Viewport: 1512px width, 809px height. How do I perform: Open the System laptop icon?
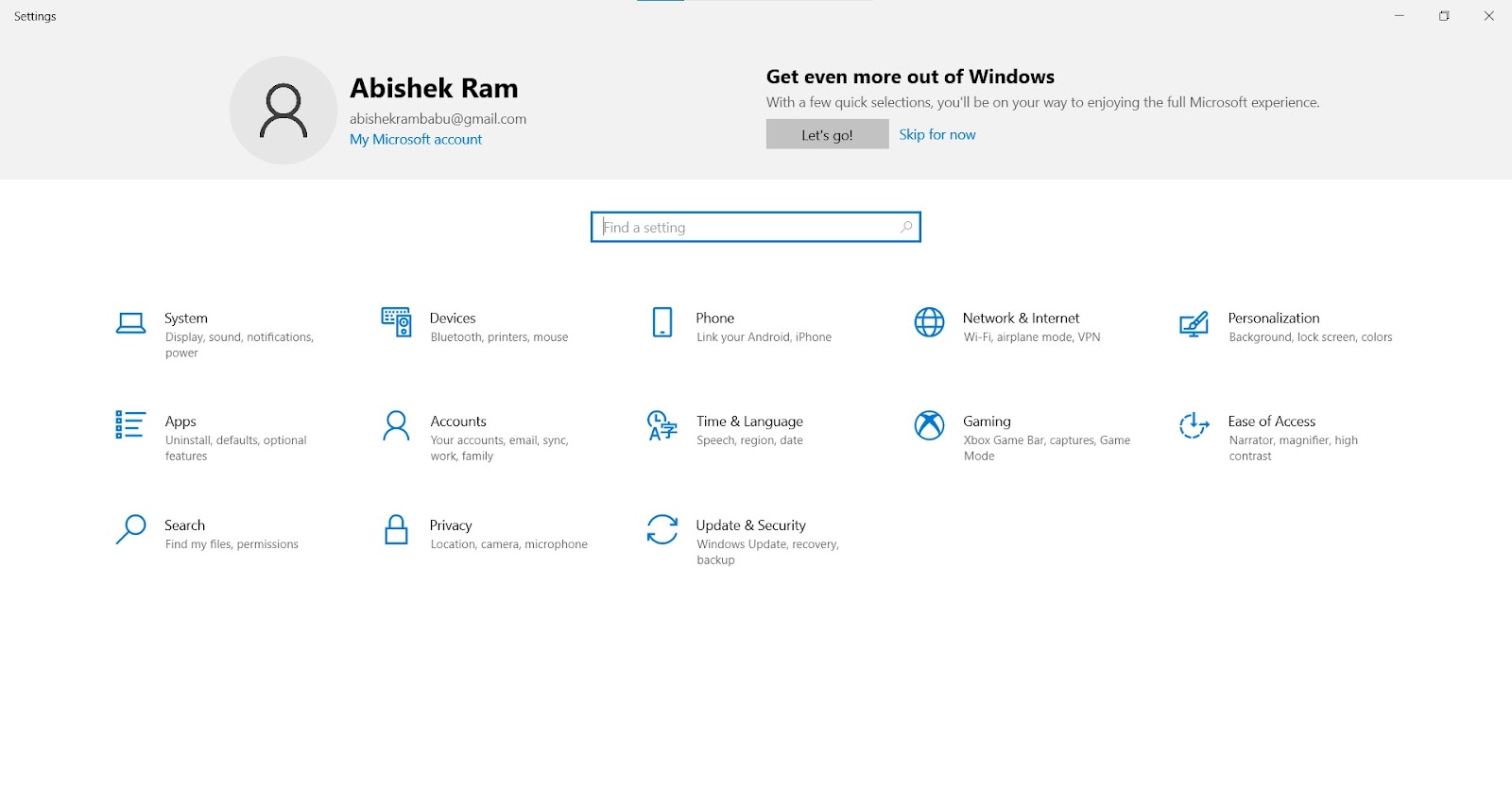point(130,323)
